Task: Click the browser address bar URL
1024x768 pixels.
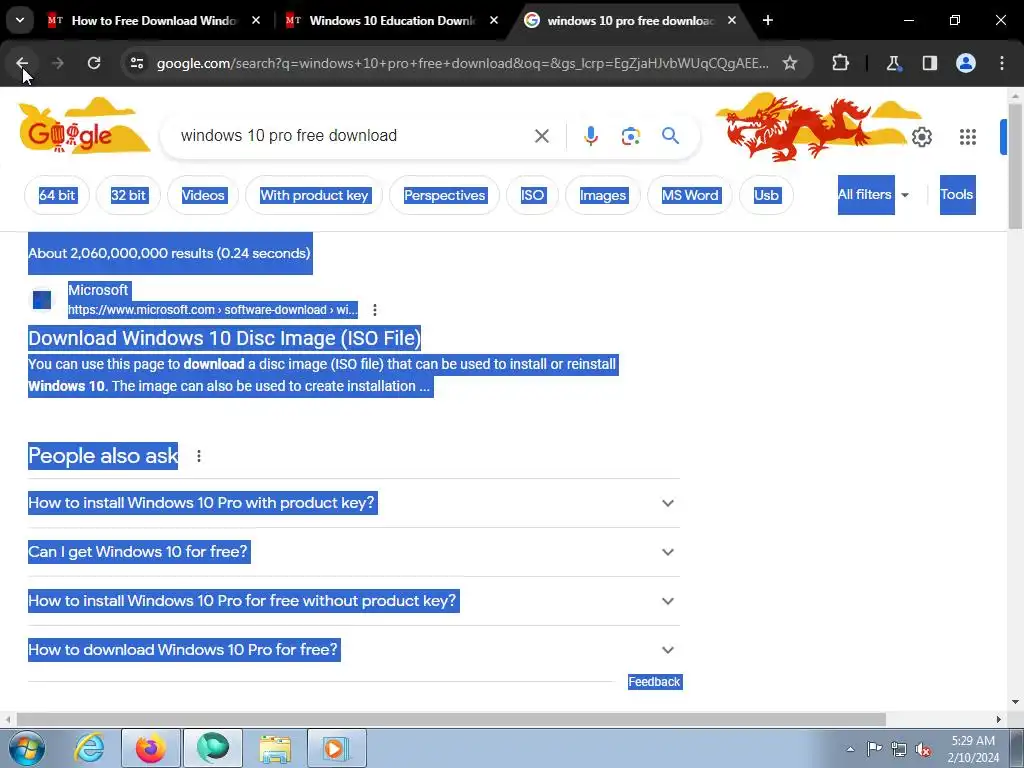Action: click(462, 63)
